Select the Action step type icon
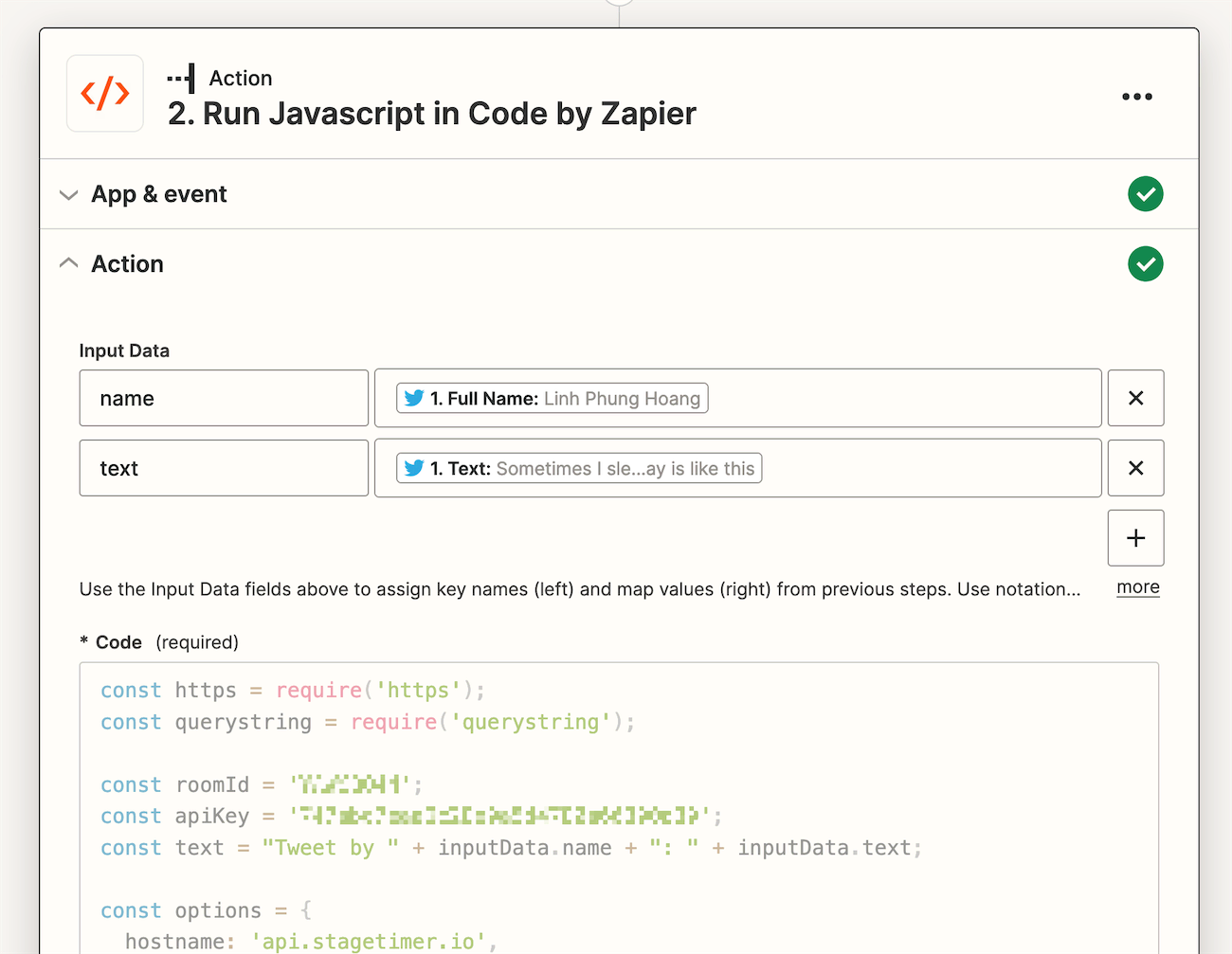 [180, 77]
